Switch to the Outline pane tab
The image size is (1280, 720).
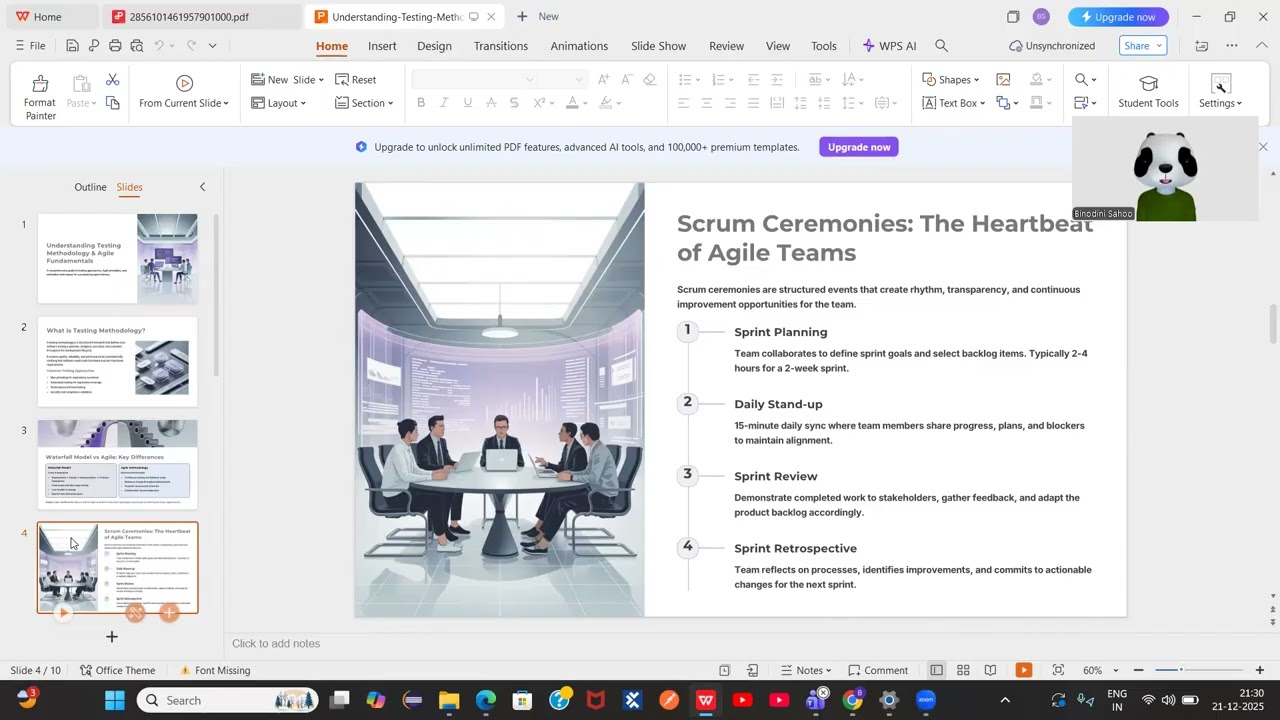coord(90,187)
